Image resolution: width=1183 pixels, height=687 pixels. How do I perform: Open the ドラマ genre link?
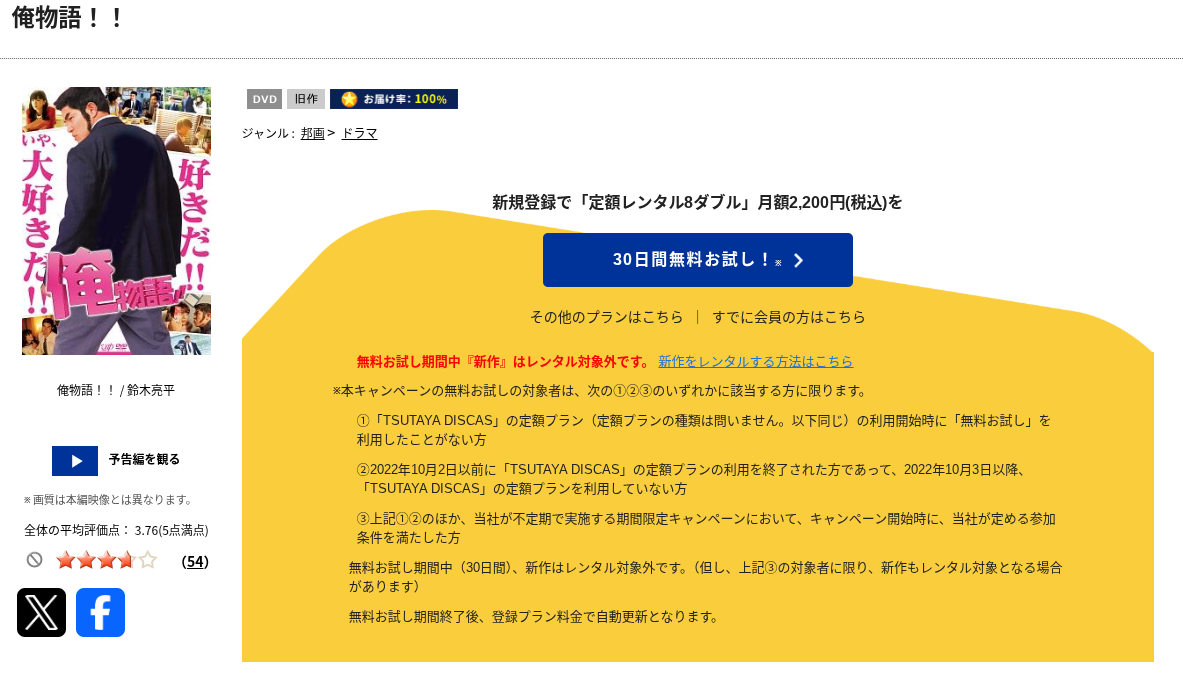[x=359, y=133]
